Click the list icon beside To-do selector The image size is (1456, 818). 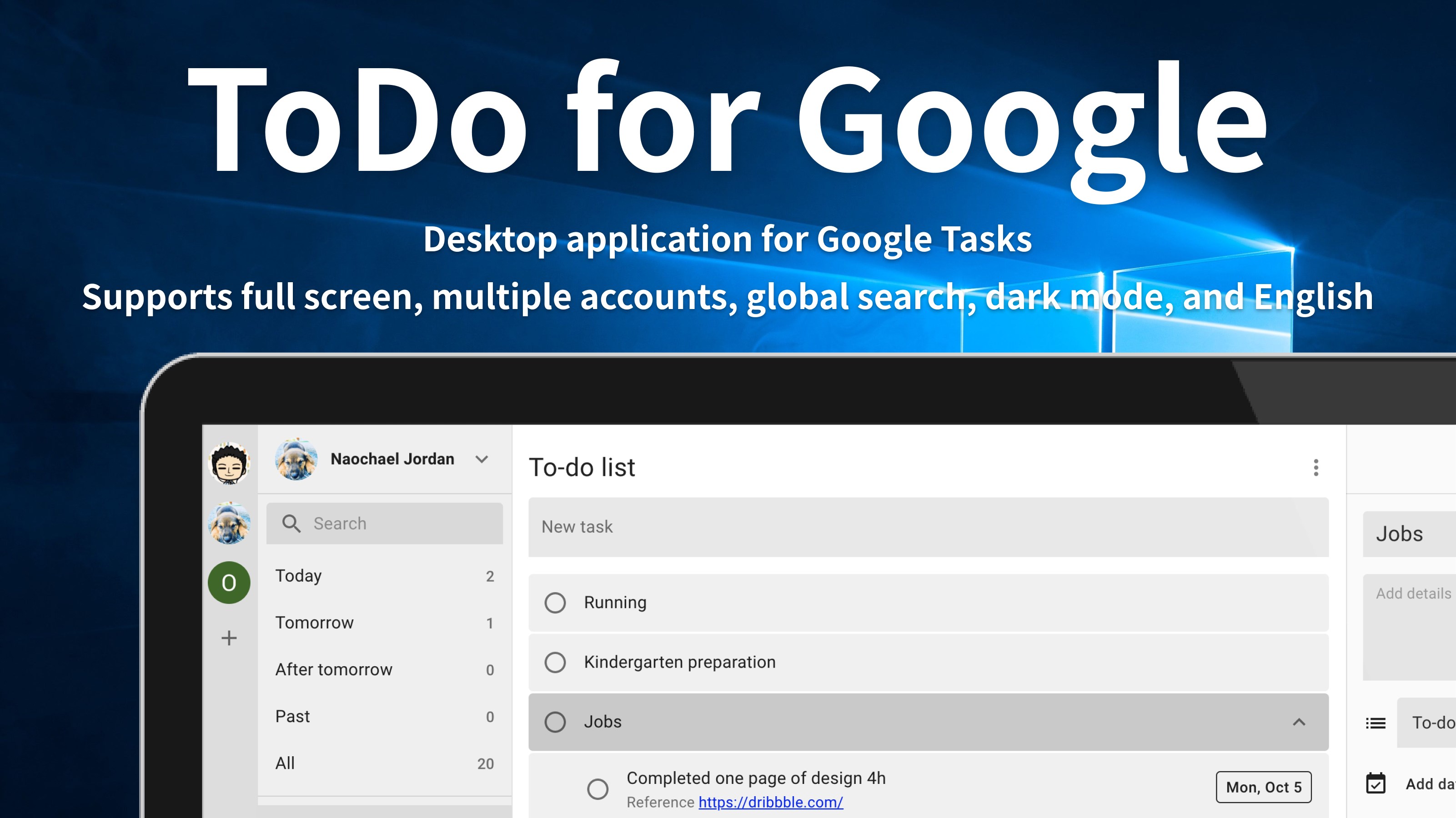click(1375, 723)
